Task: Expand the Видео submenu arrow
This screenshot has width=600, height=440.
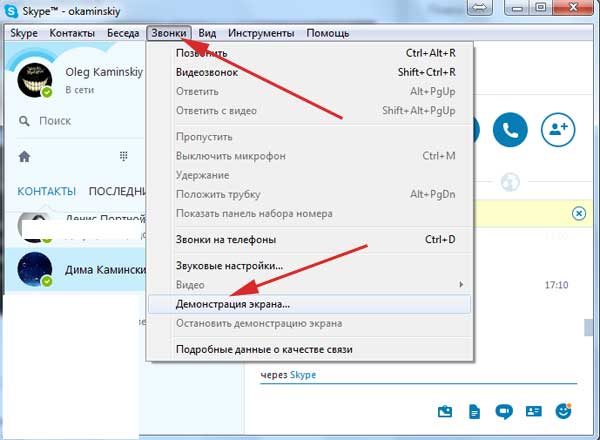Action: click(x=459, y=285)
